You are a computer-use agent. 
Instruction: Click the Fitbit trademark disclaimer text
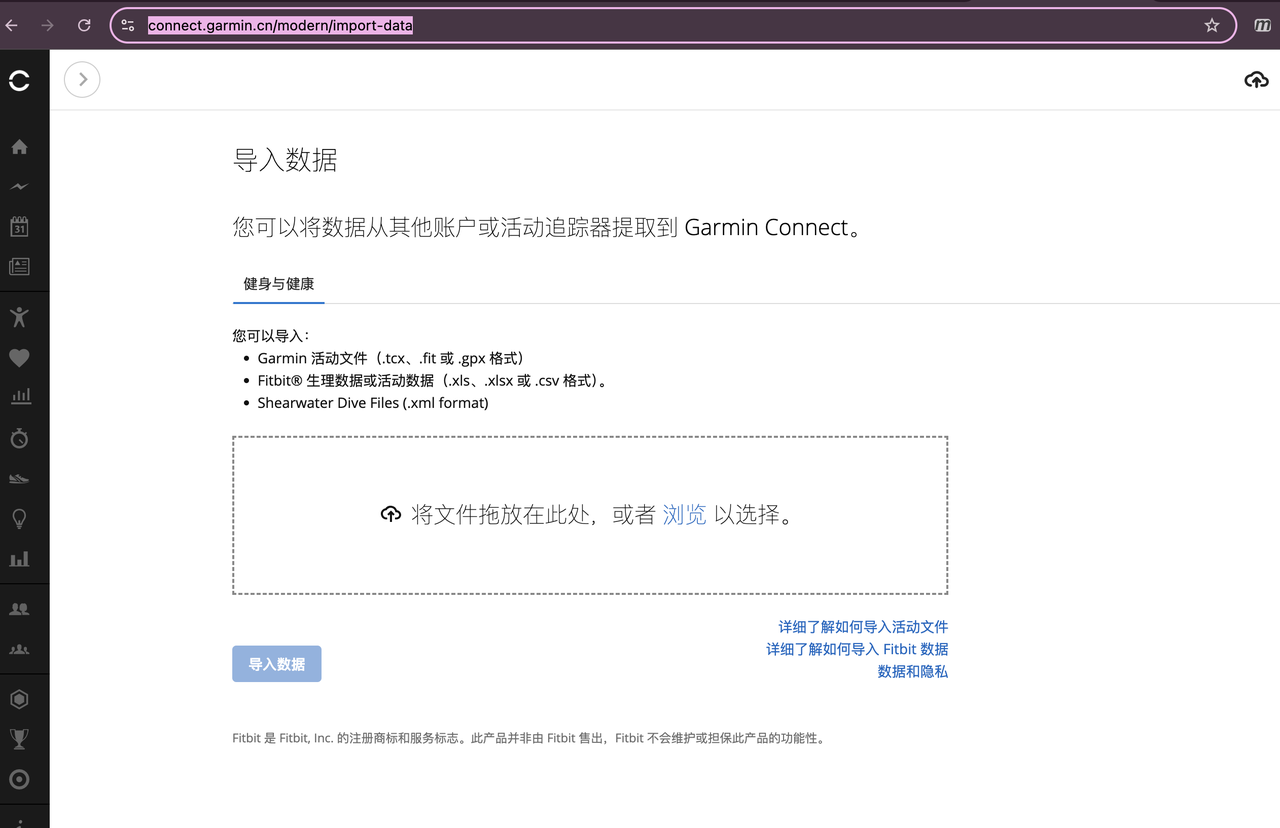pos(529,739)
